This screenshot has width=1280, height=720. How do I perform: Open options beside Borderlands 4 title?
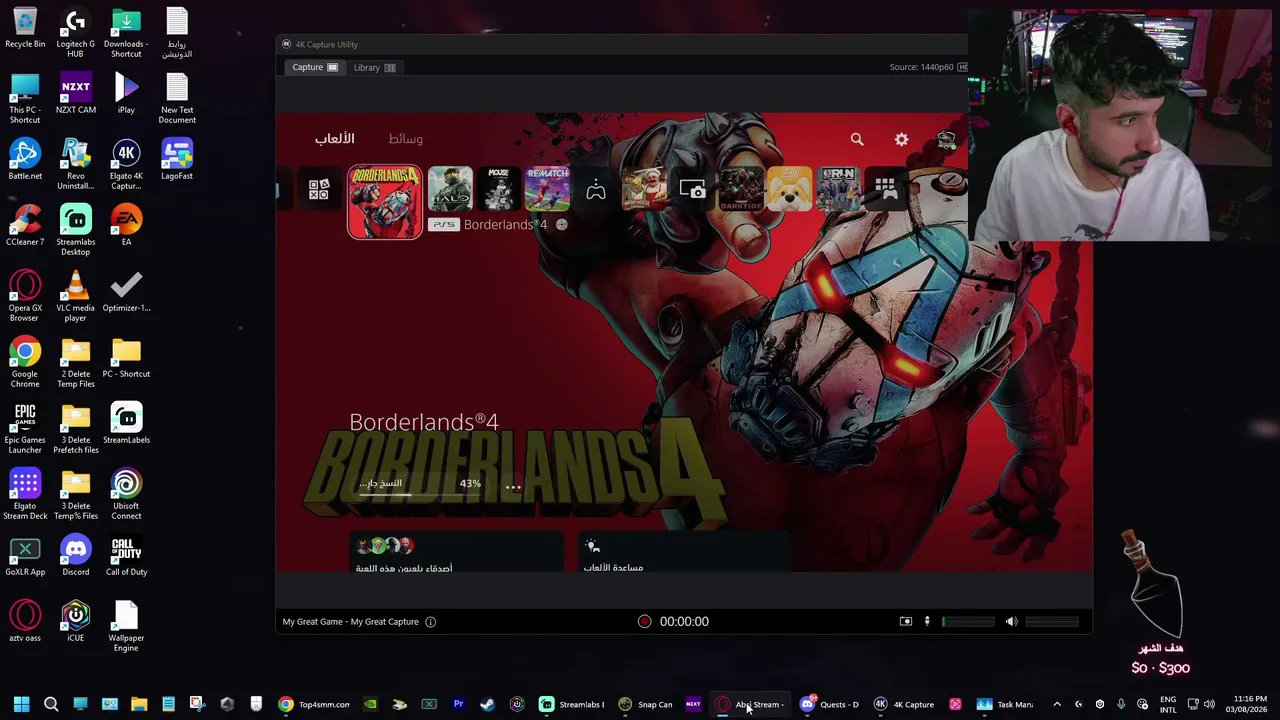pos(561,225)
